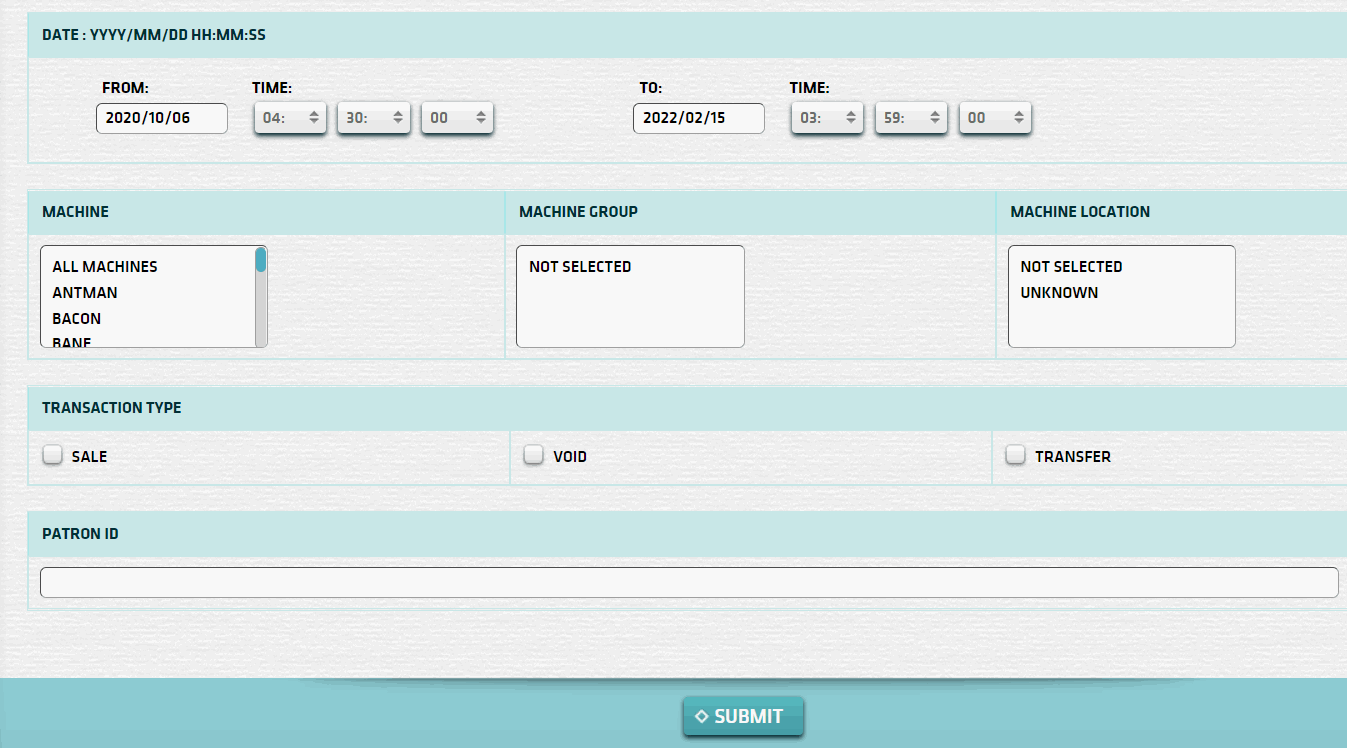
Task: Click the PATRON ID input field
Action: (x=688, y=582)
